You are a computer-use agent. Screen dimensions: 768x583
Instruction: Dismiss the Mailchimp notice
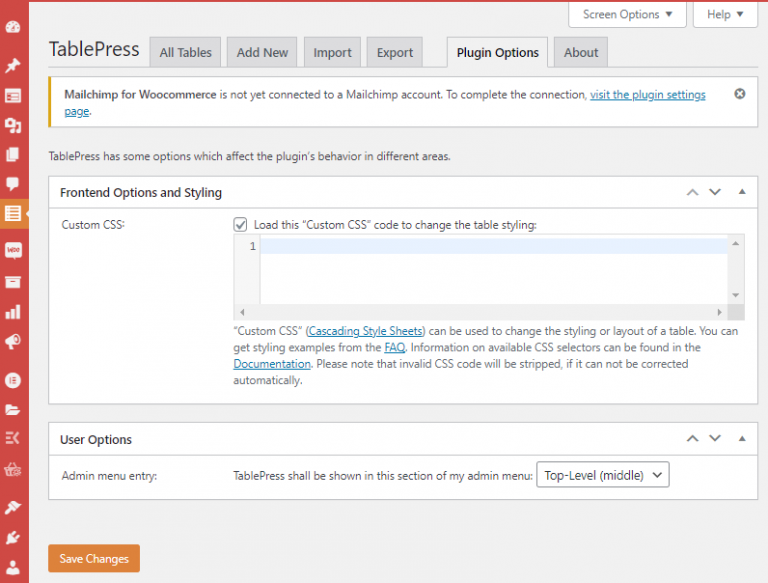point(740,94)
